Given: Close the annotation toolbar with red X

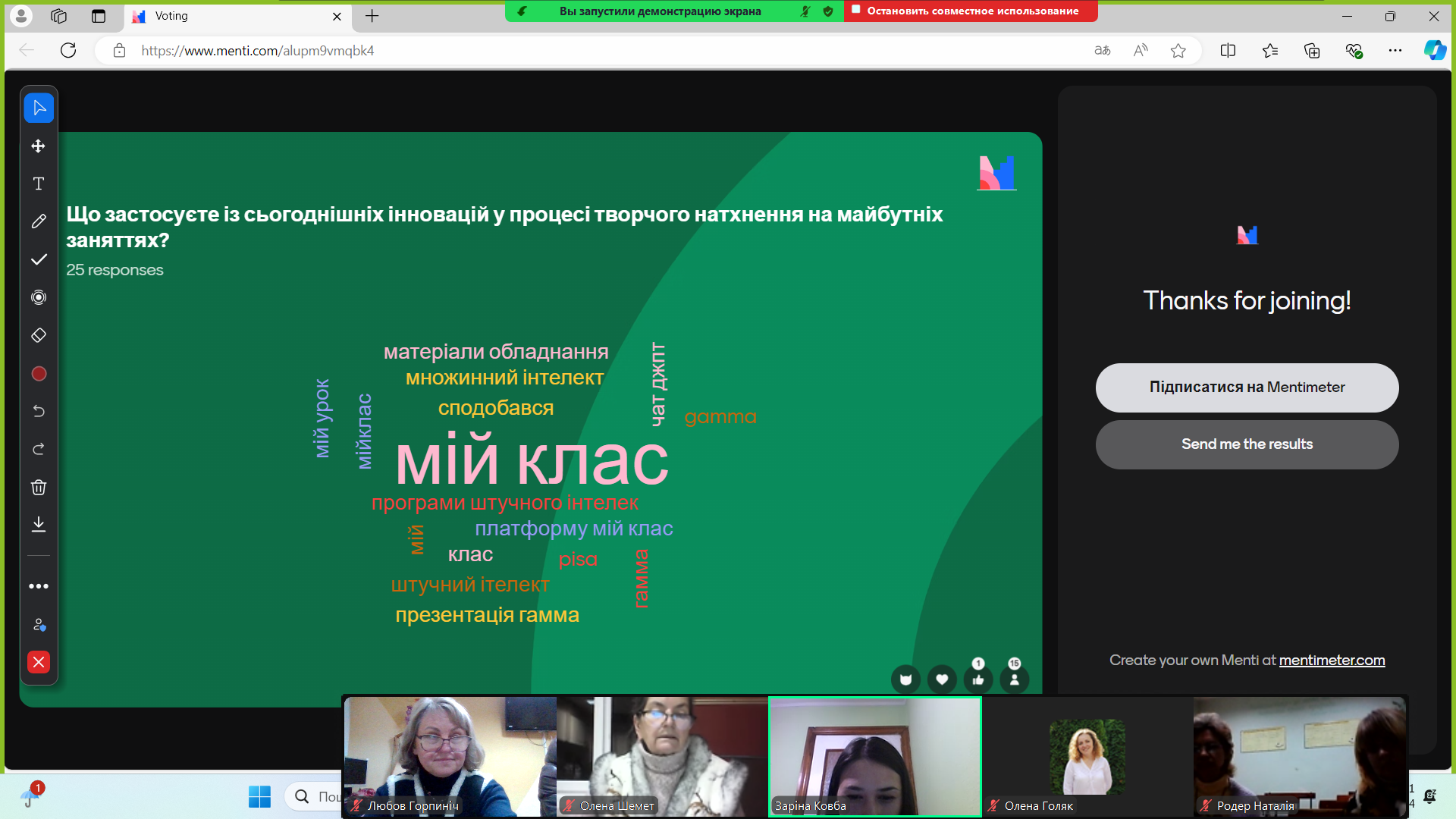Looking at the screenshot, I should (39, 662).
